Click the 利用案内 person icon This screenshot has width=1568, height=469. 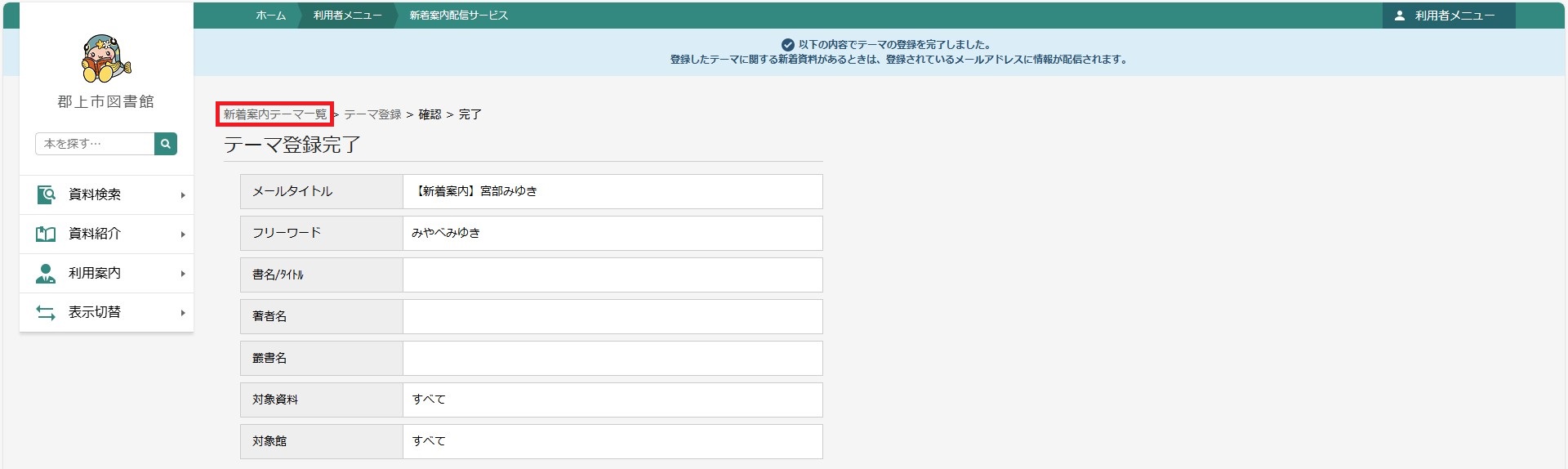pyautogui.click(x=46, y=273)
